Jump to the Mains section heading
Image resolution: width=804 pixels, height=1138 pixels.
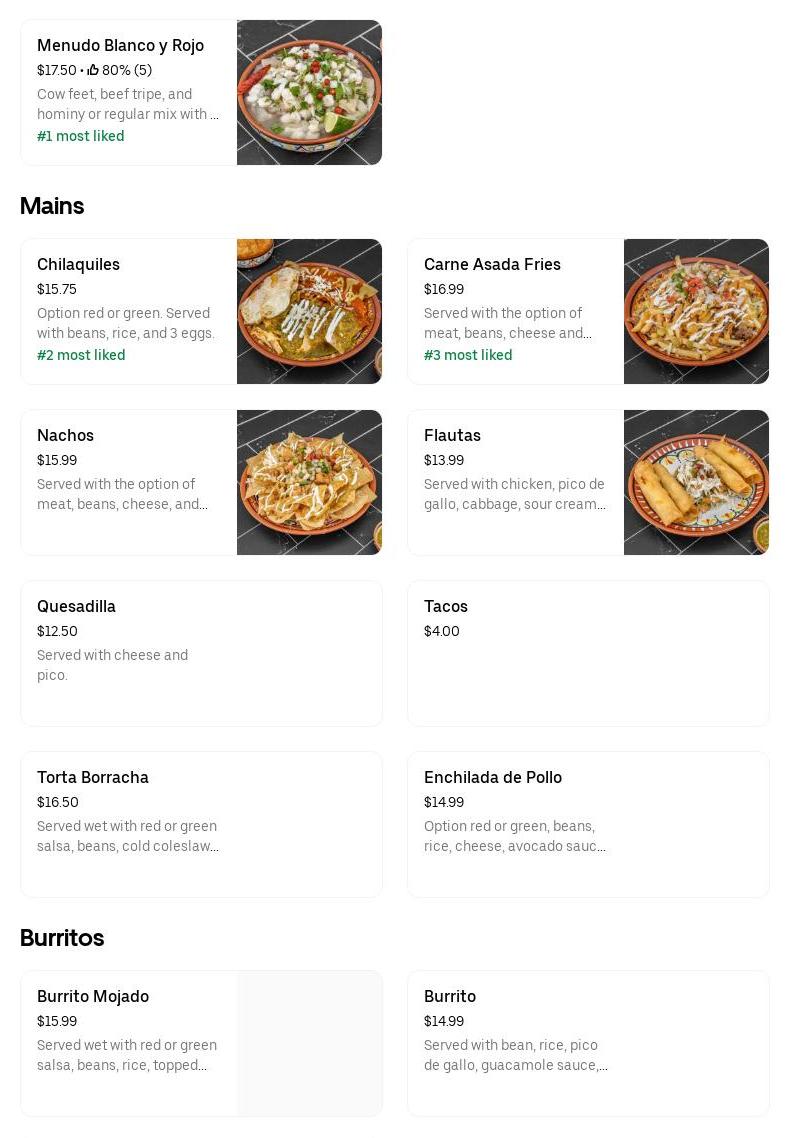pyautogui.click(x=52, y=206)
